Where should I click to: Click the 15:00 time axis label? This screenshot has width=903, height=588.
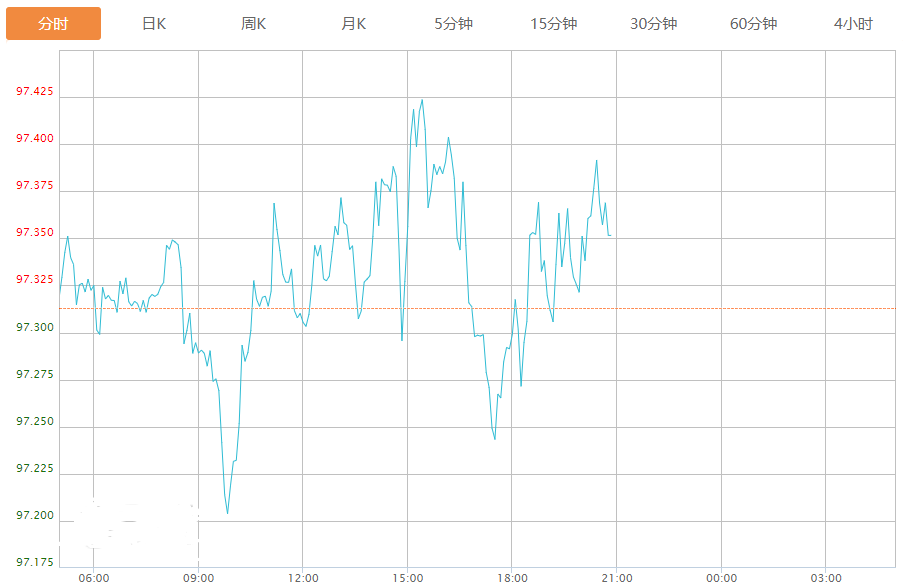tap(407, 578)
